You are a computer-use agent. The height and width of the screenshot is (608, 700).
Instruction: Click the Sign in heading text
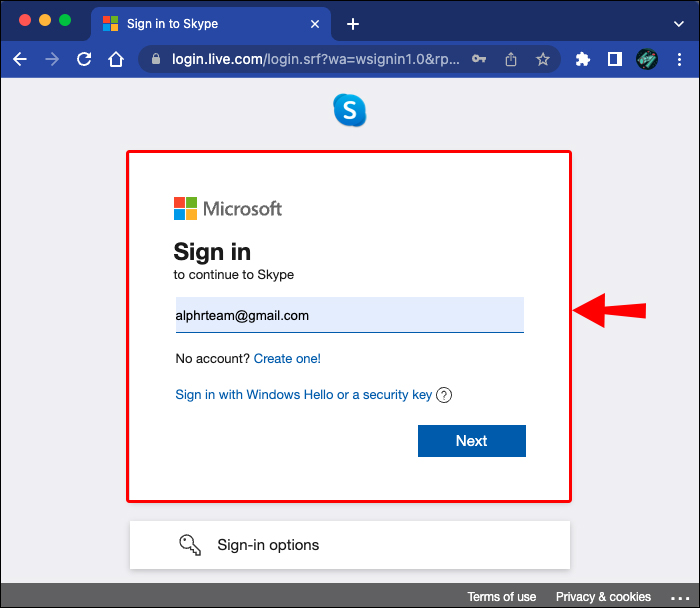coord(212,252)
